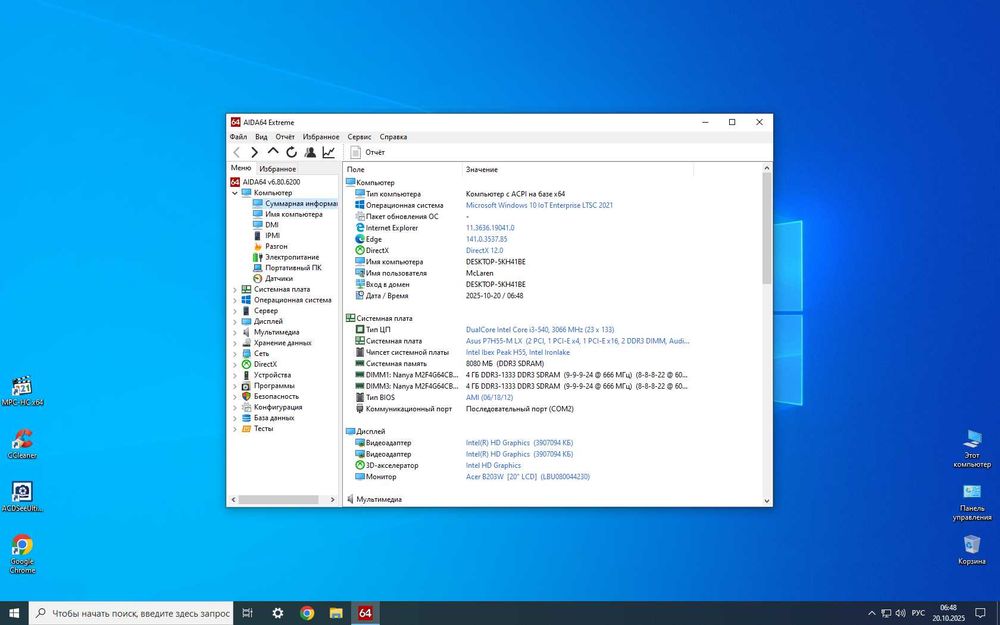
Task: Open the Справка menu
Action: point(393,136)
